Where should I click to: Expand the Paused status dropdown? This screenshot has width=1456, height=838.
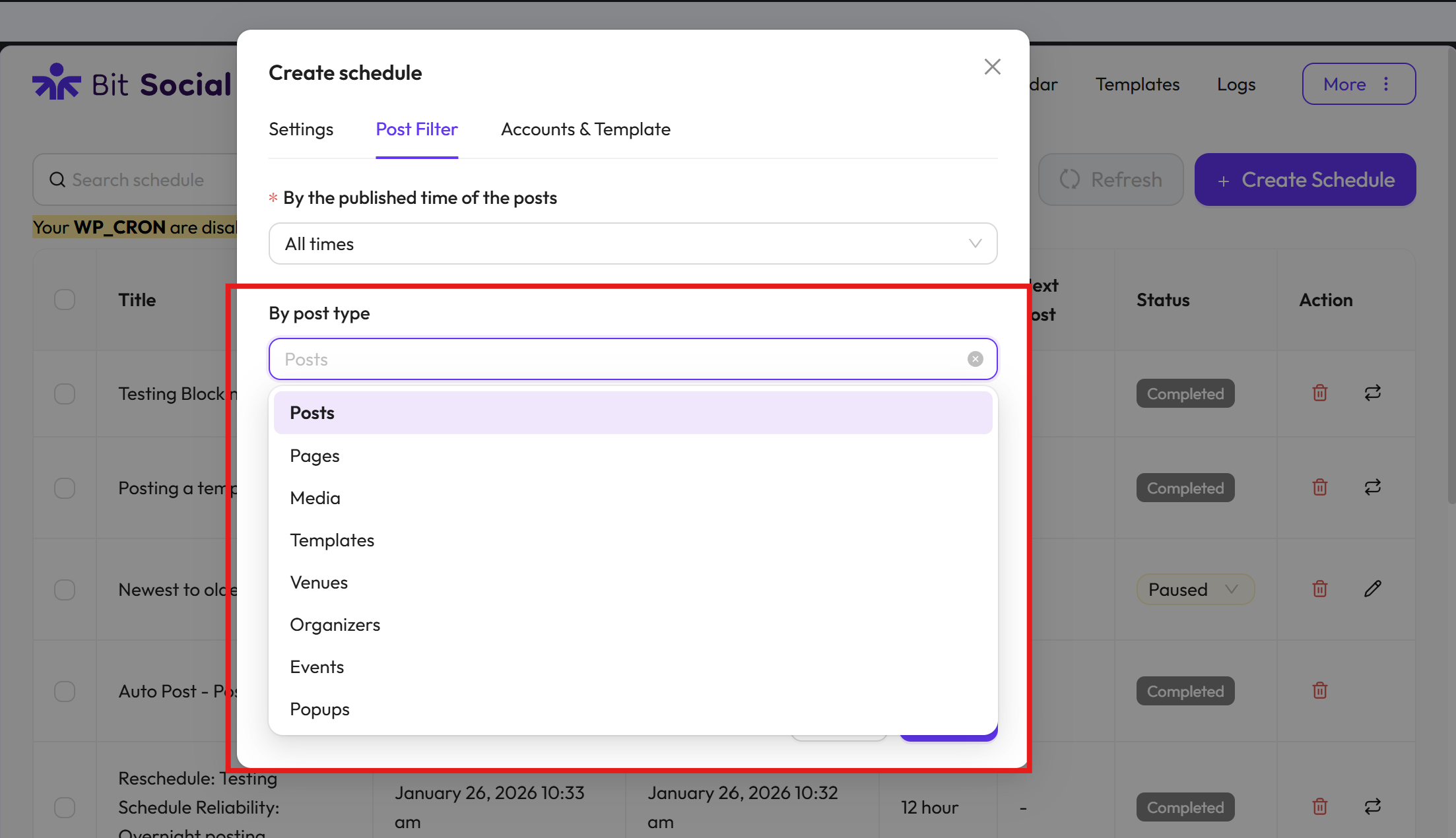coord(1194,589)
